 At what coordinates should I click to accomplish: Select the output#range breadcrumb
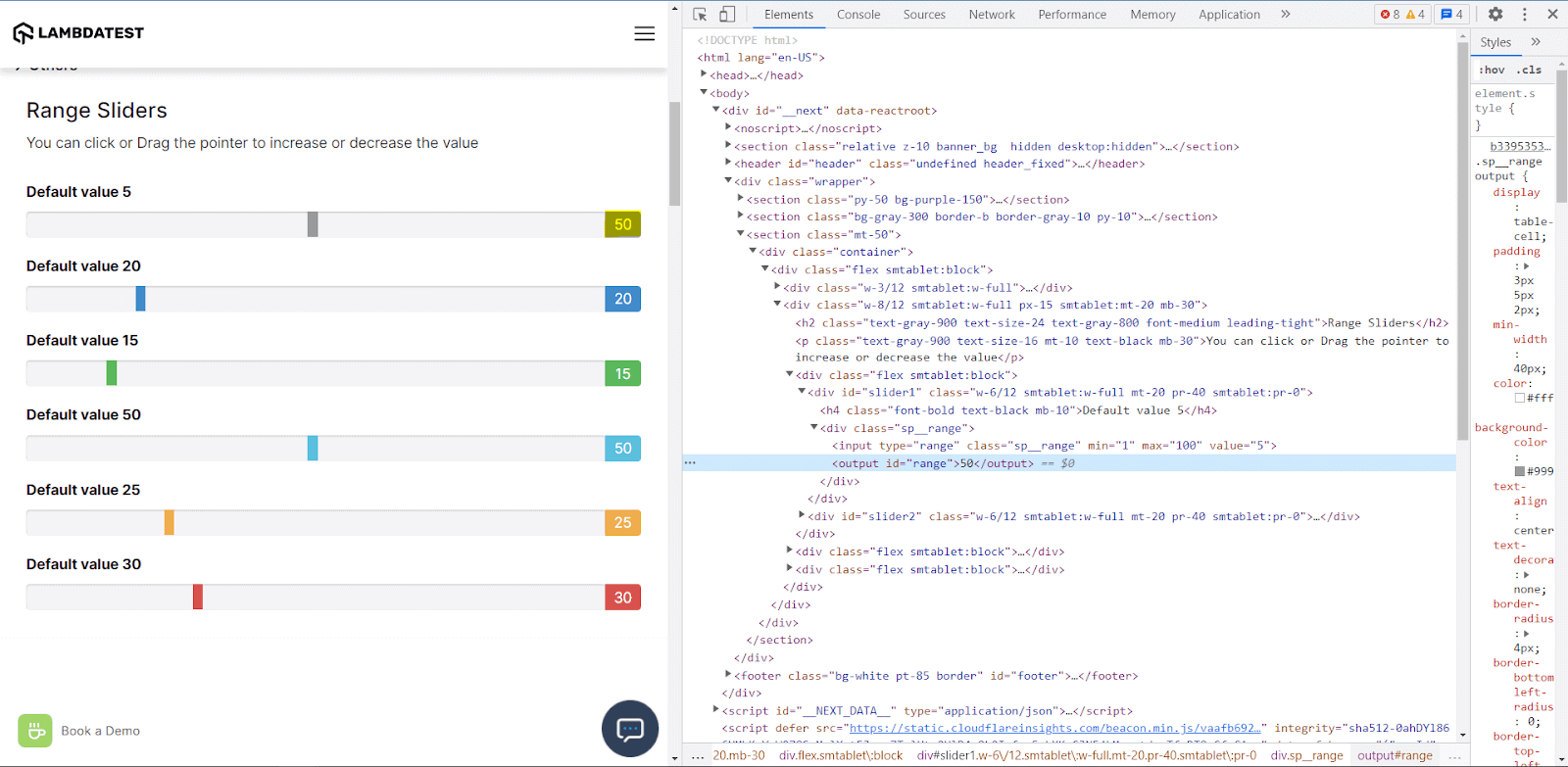pyautogui.click(x=1395, y=756)
